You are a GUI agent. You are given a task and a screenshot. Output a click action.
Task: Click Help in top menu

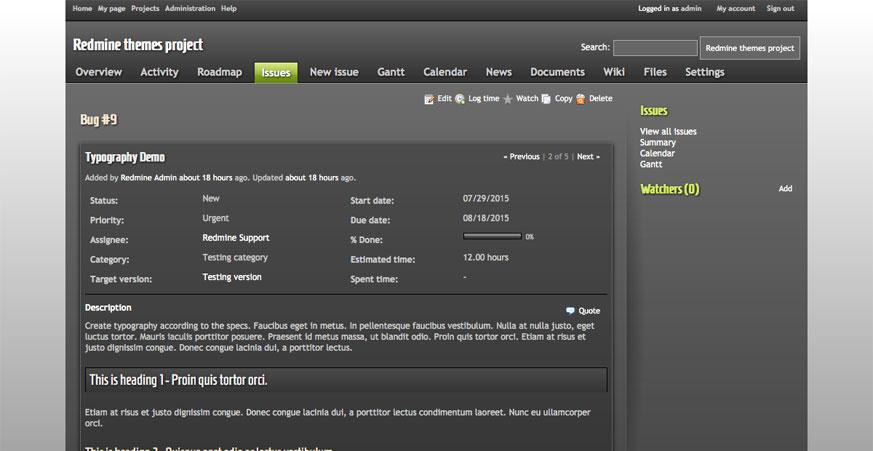tap(229, 9)
